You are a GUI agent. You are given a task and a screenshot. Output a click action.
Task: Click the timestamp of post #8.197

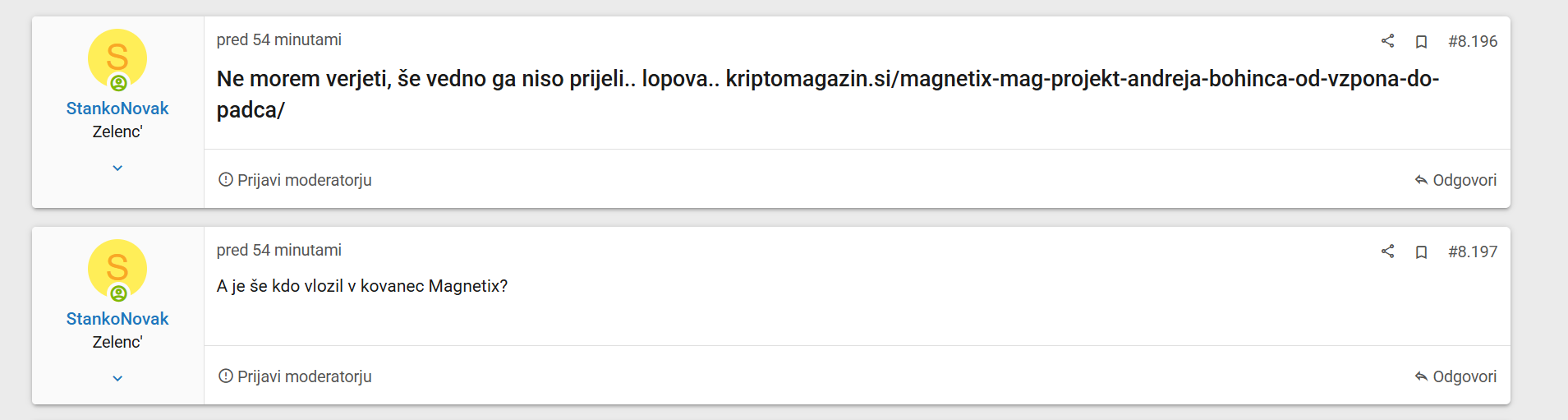[278, 250]
